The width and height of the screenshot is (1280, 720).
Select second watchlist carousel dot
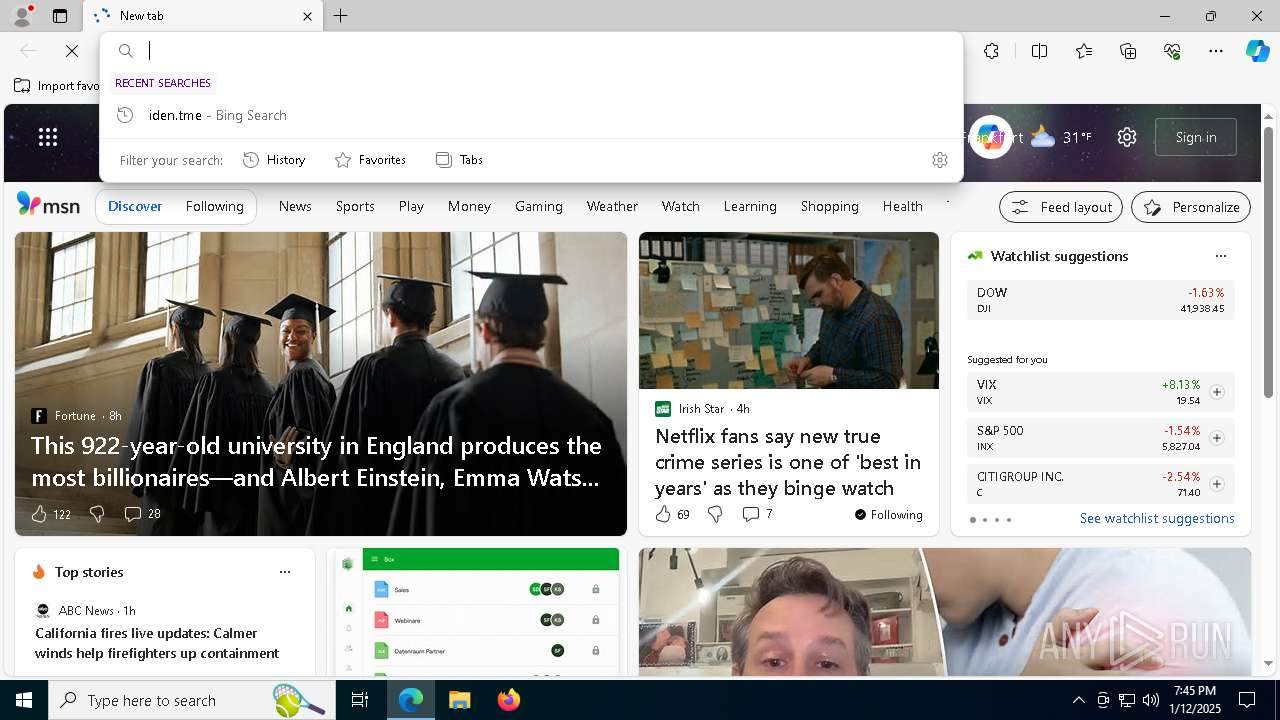(x=984, y=520)
